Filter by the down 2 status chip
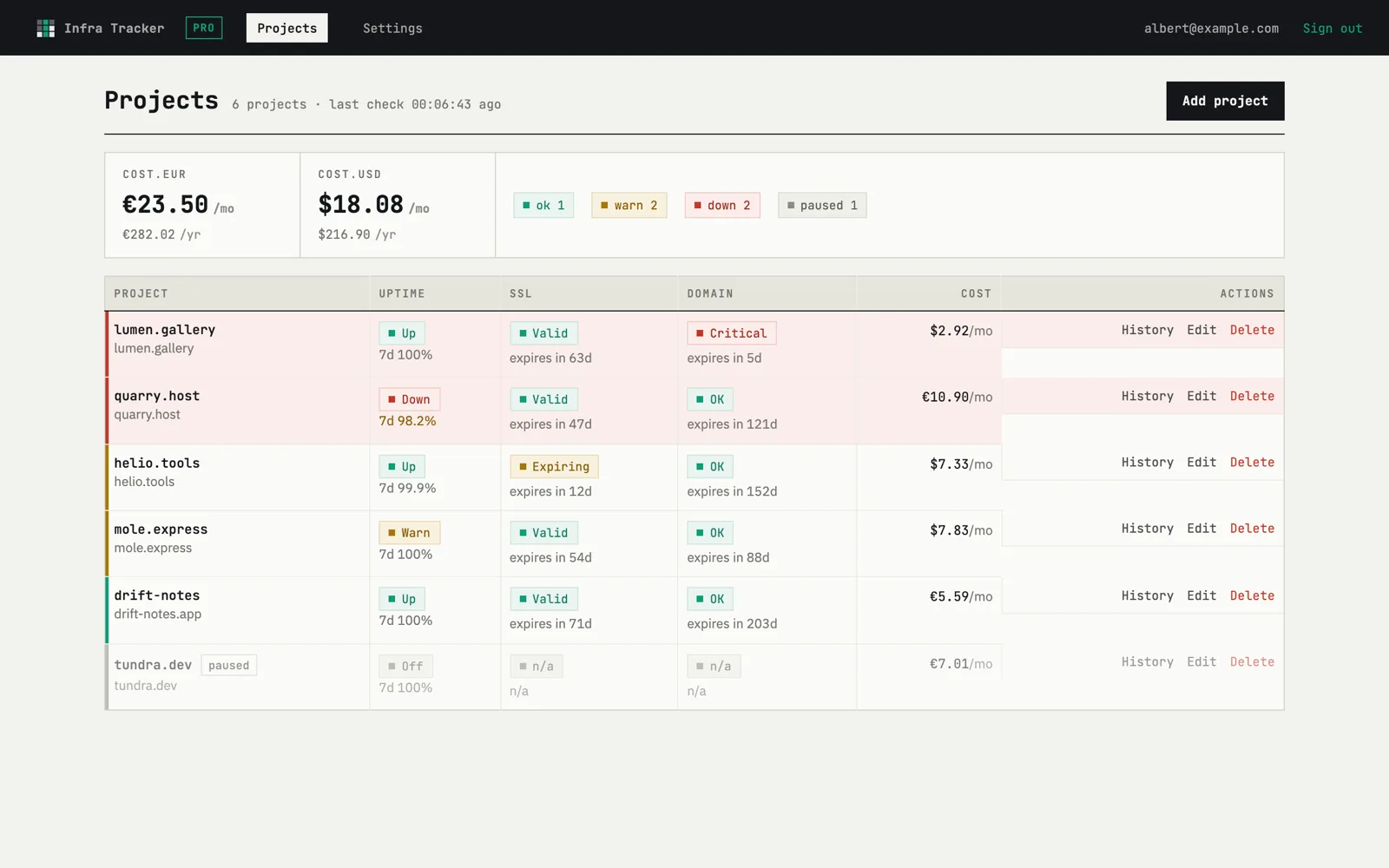Viewport: 1389px width, 868px height. click(x=722, y=205)
